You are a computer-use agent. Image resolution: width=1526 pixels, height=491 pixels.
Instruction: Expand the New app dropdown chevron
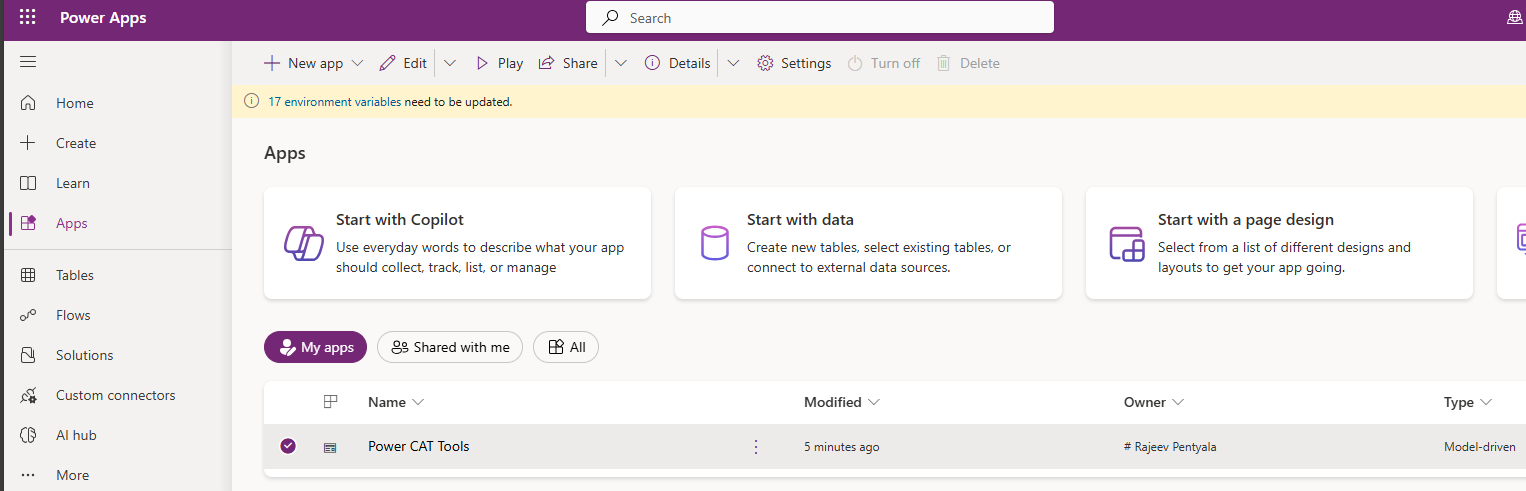[358, 63]
